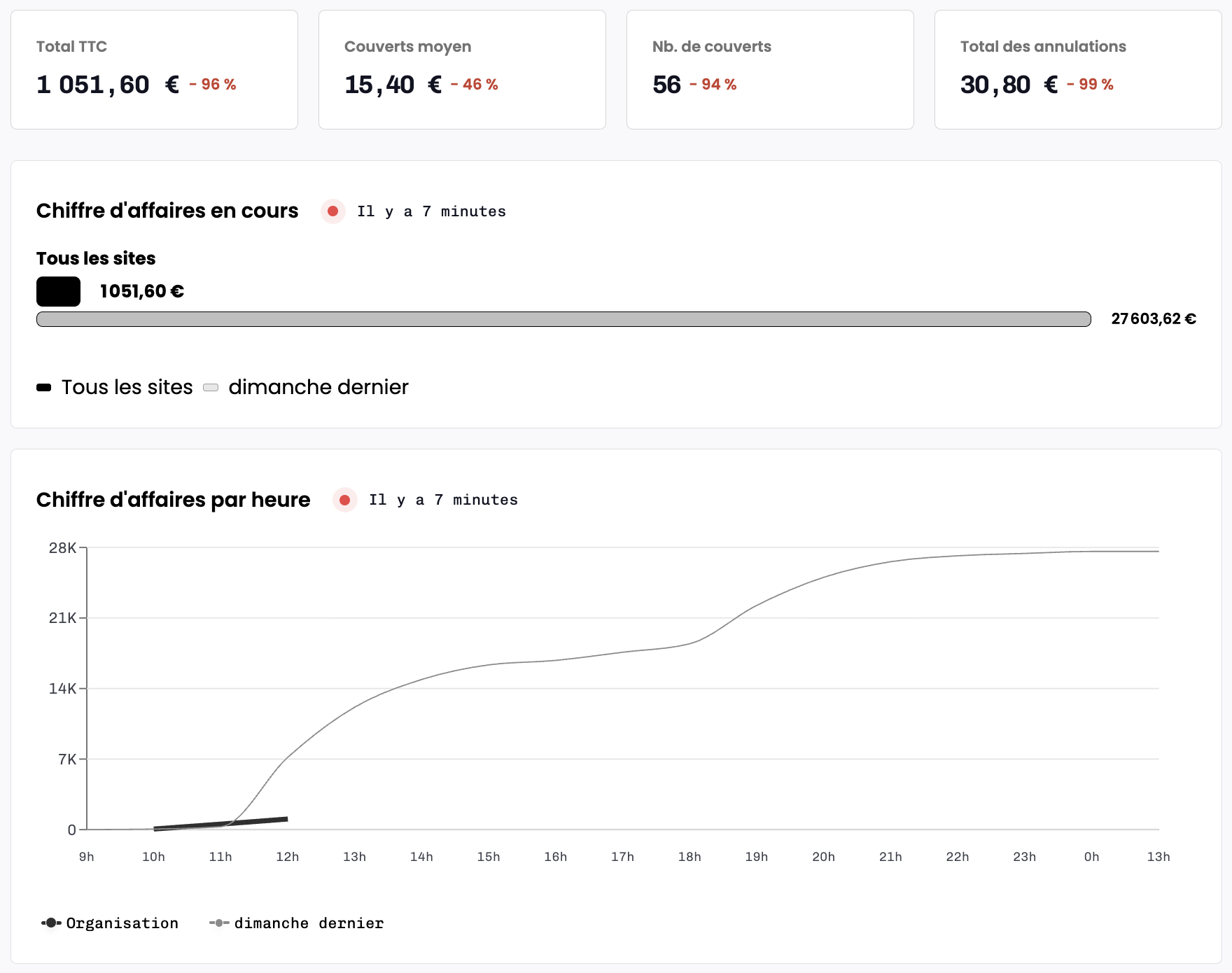Select the 12h label on the x-axis
Screen dimensions: 1232x973
pos(287,857)
